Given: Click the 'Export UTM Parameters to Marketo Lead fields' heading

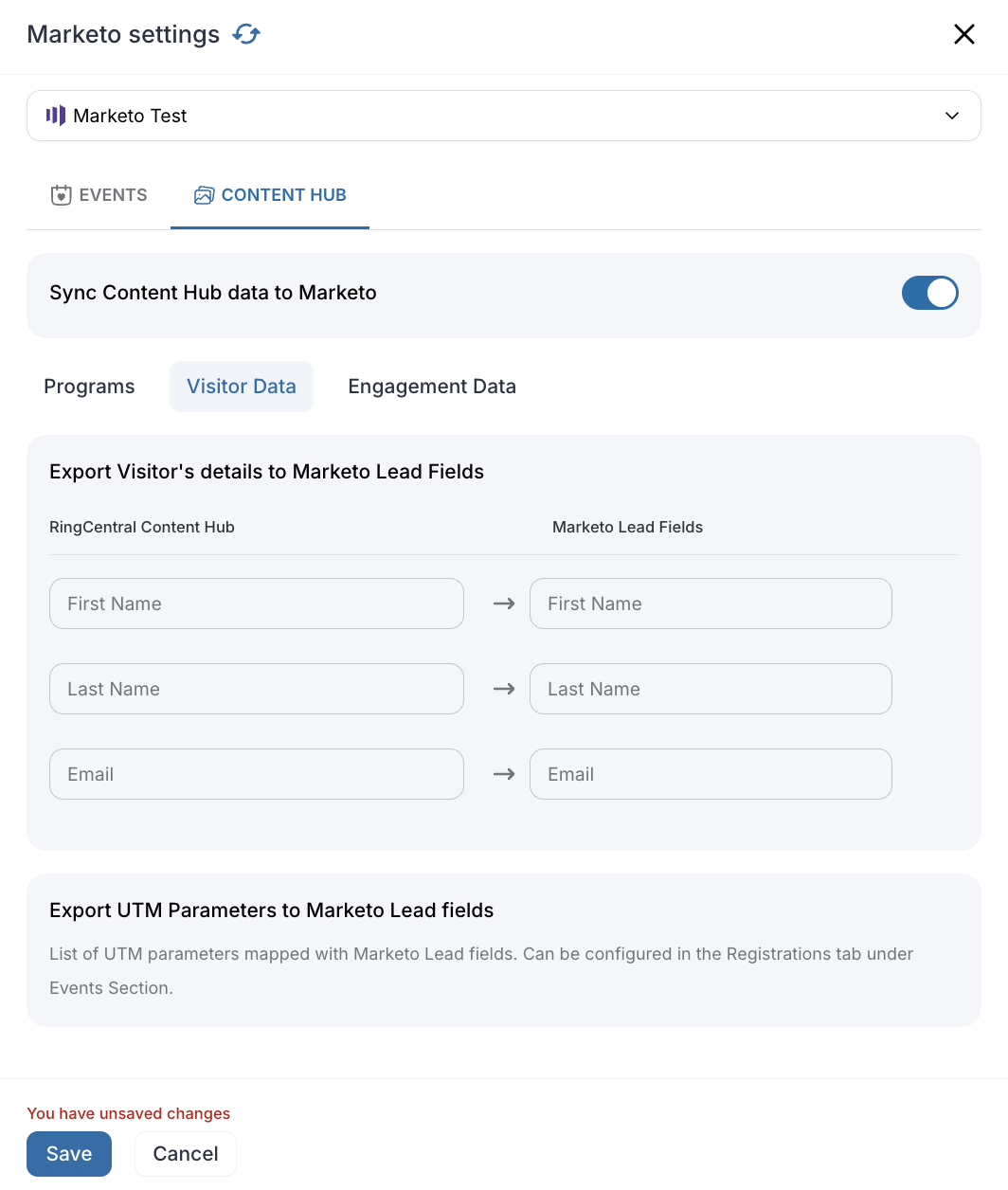Looking at the screenshot, I should [x=272, y=911].
